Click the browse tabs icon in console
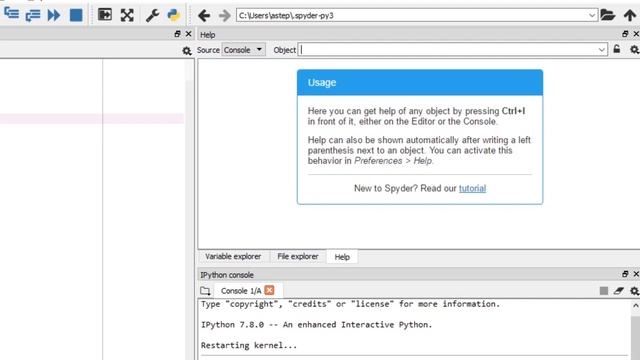 point(205,291)
